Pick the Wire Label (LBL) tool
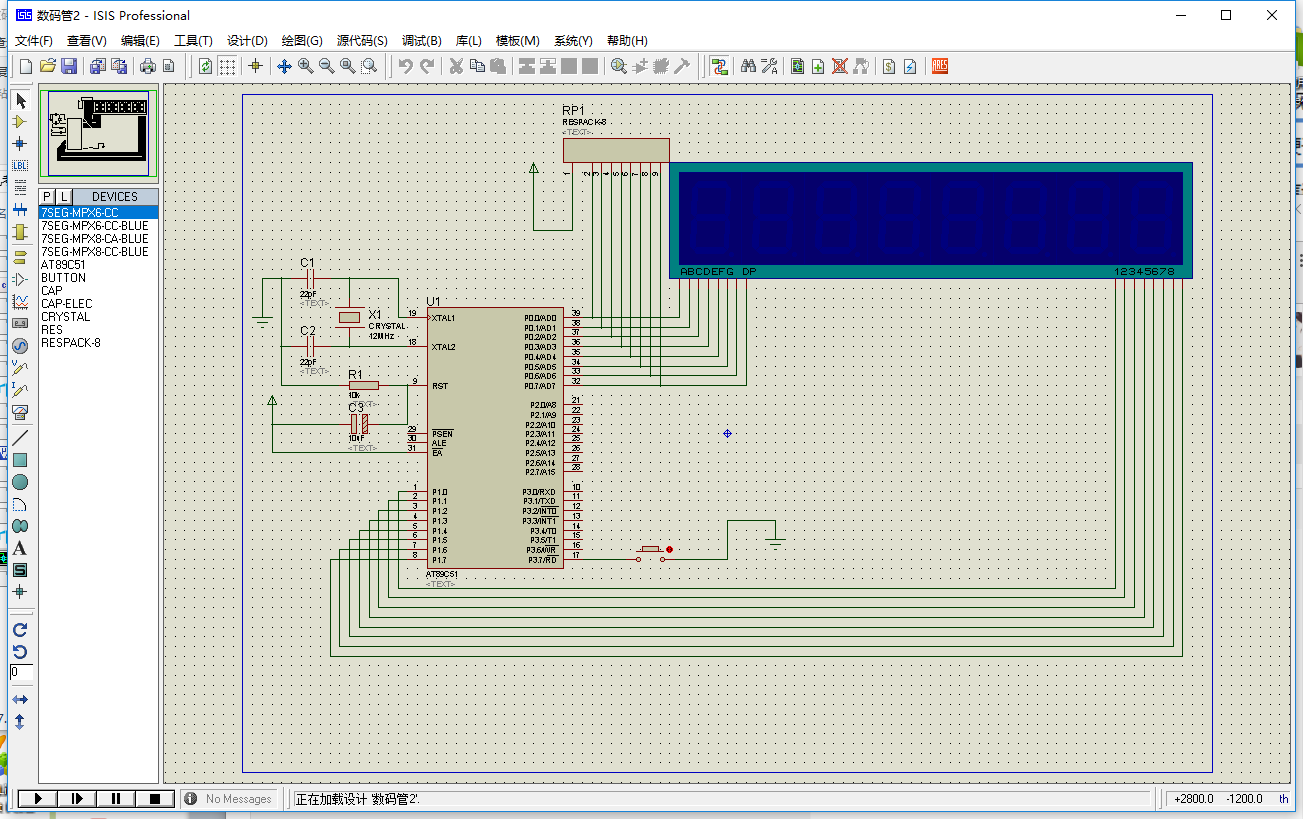 click(x=20, y=166)
